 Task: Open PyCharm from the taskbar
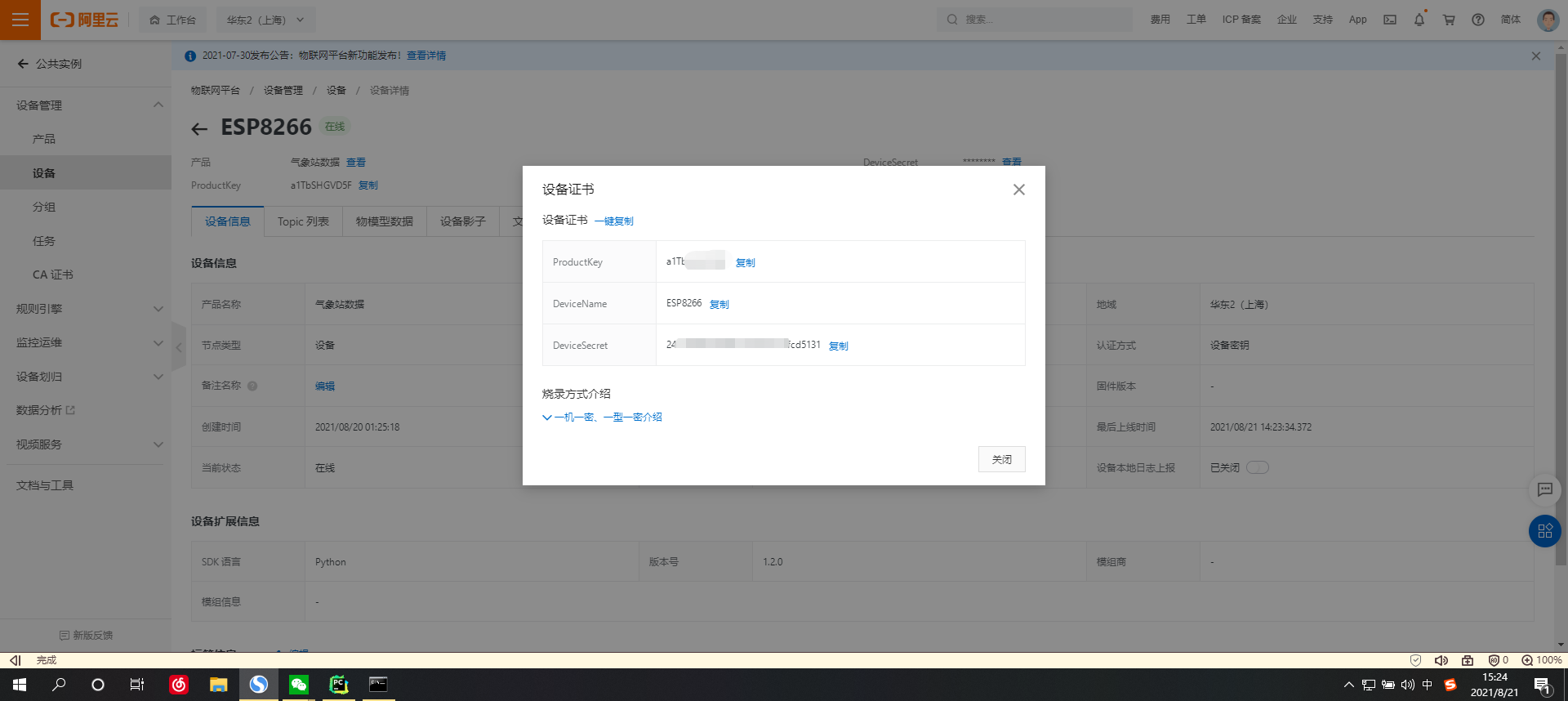[338, 685]
